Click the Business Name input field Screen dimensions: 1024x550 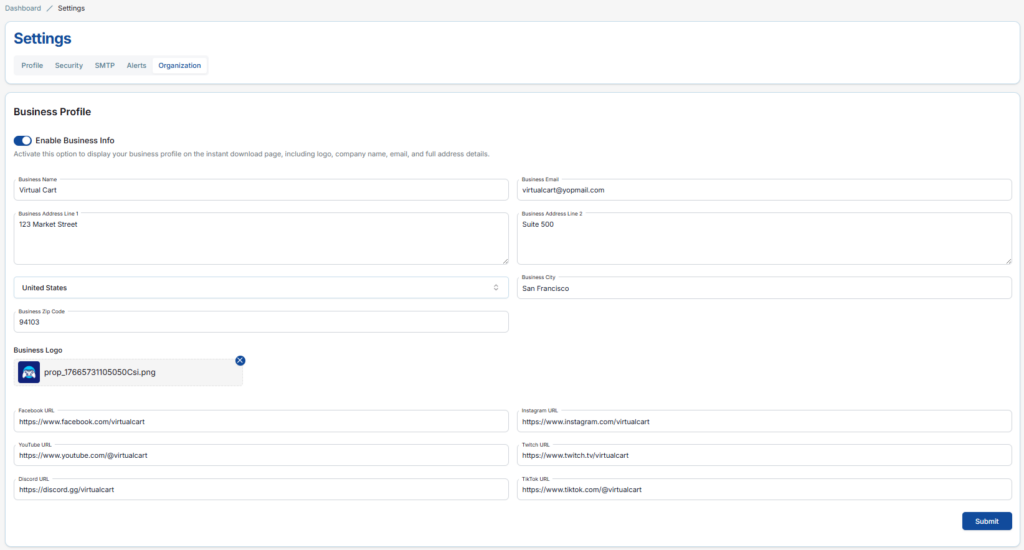point(261,189)
